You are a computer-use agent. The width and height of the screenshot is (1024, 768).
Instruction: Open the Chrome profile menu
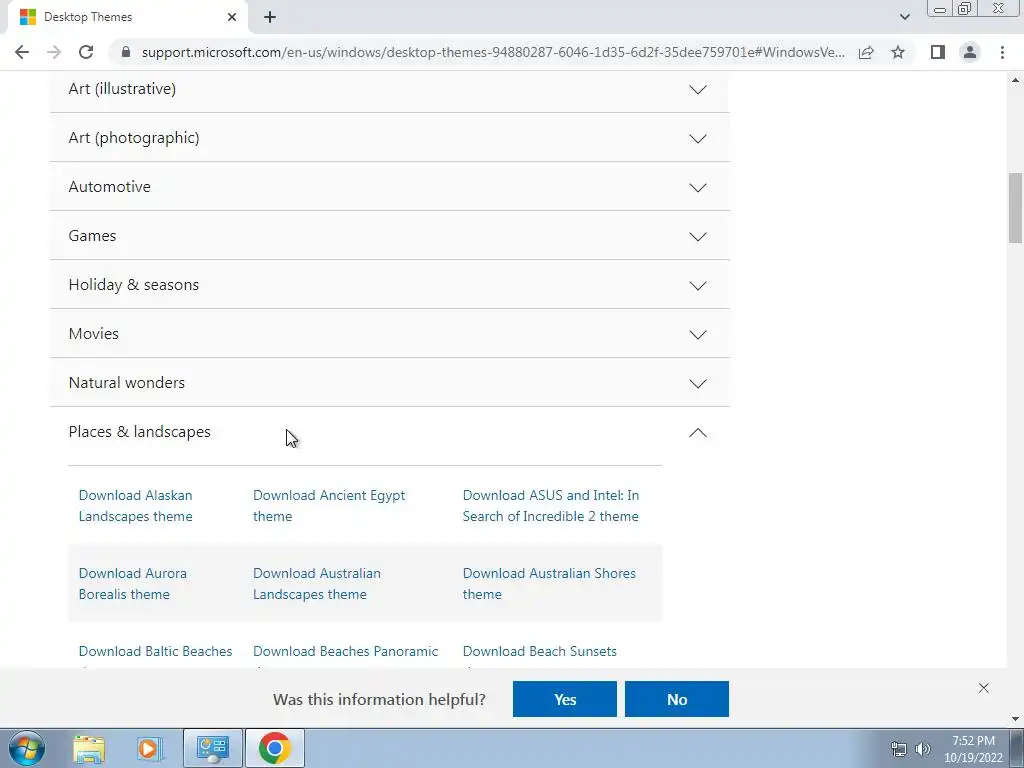(x=970, y=52)
